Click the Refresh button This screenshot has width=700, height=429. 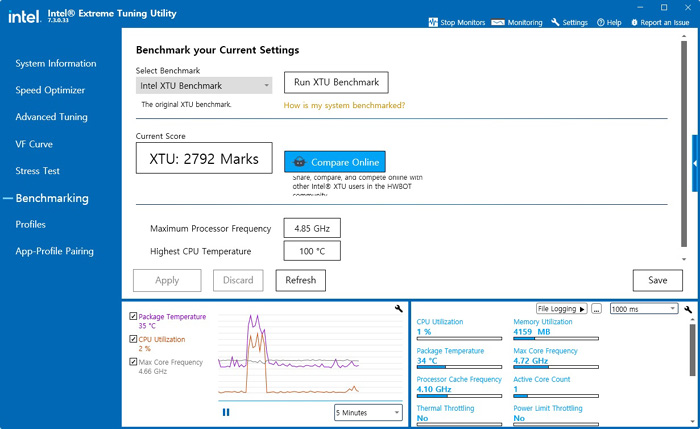300,280
